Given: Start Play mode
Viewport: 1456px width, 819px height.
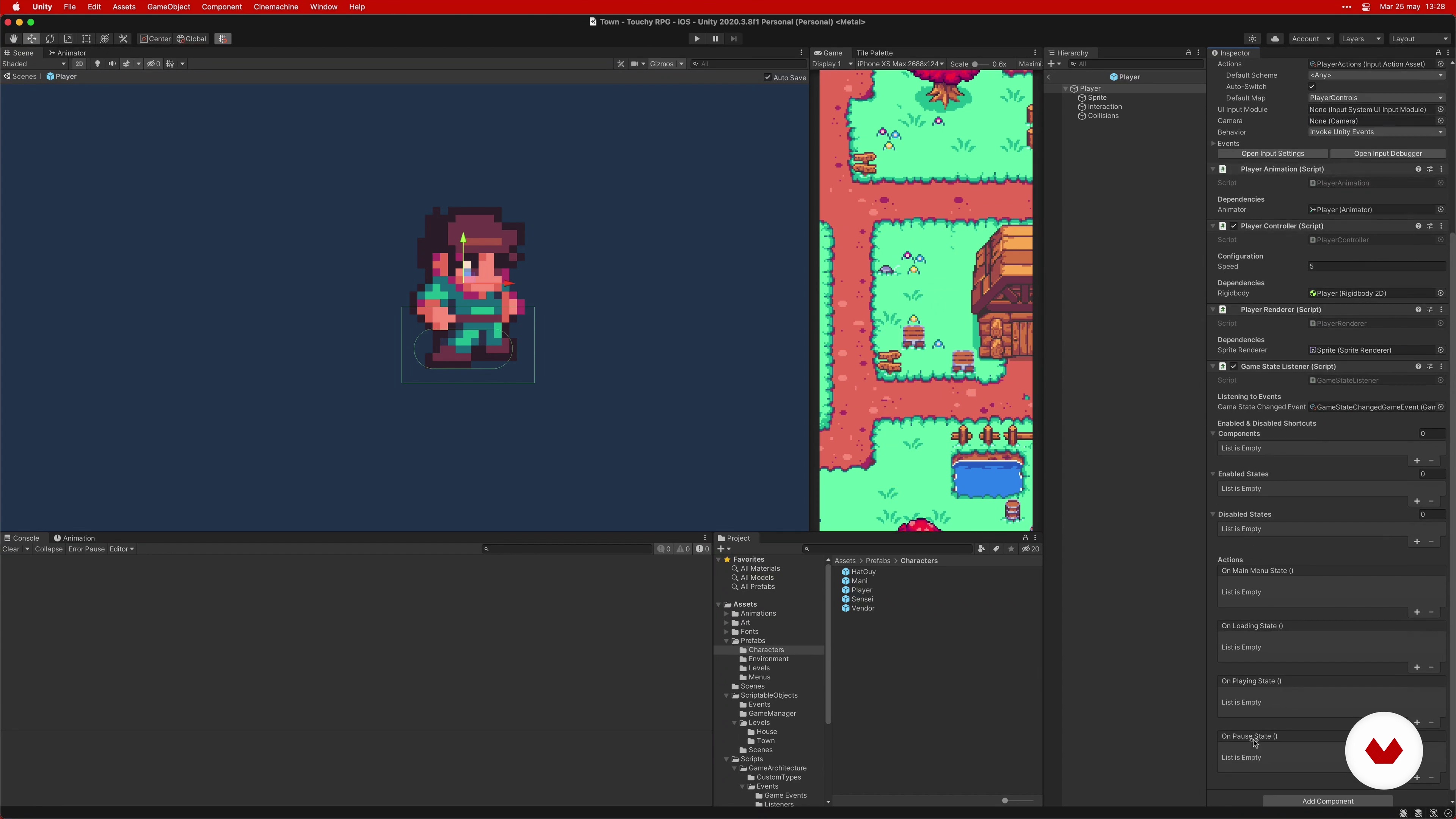Looking at the screenshot, I should click(697, 39).
